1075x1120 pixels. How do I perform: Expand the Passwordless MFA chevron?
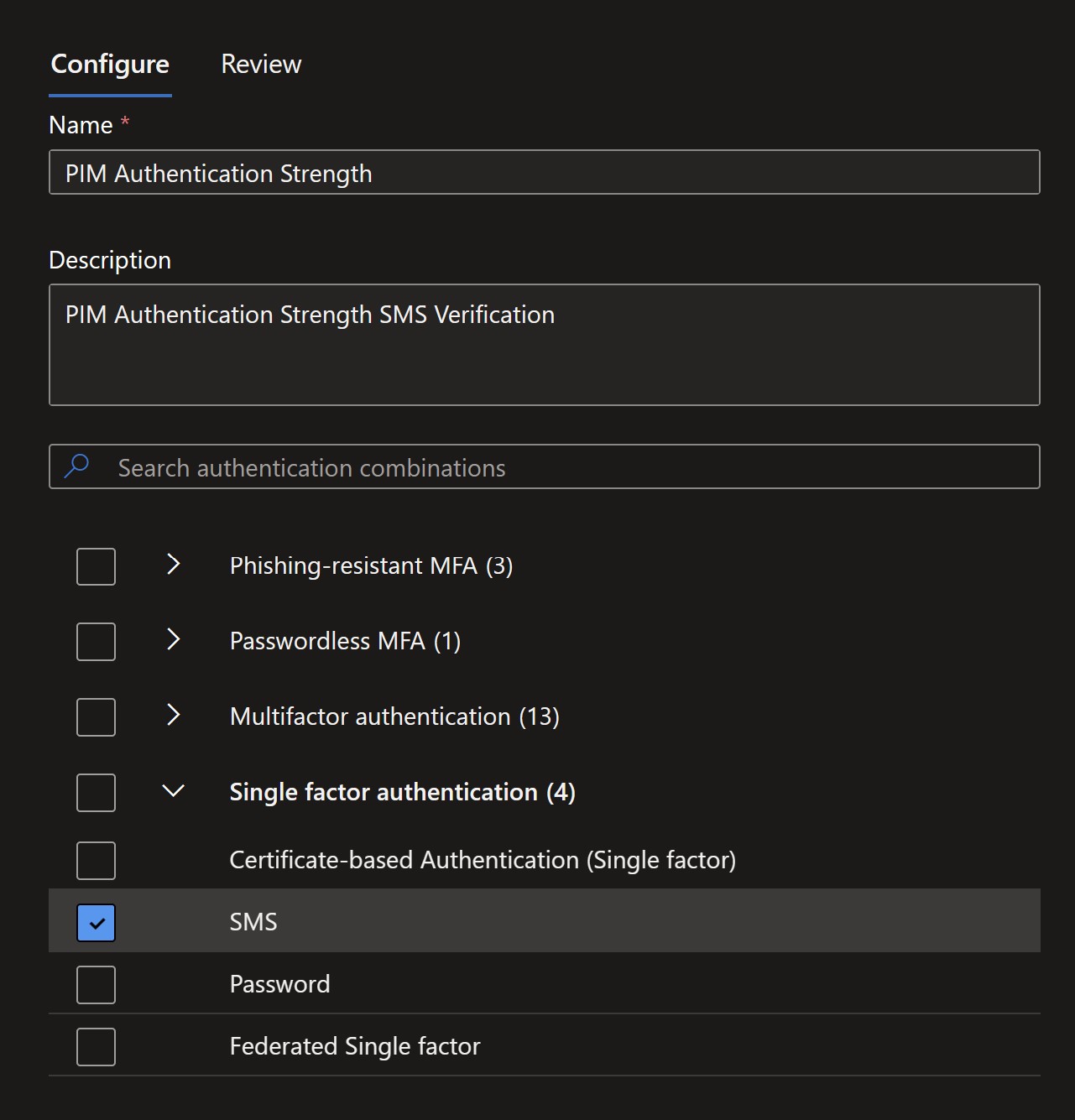pyautogui.click(x=173, y=640)
